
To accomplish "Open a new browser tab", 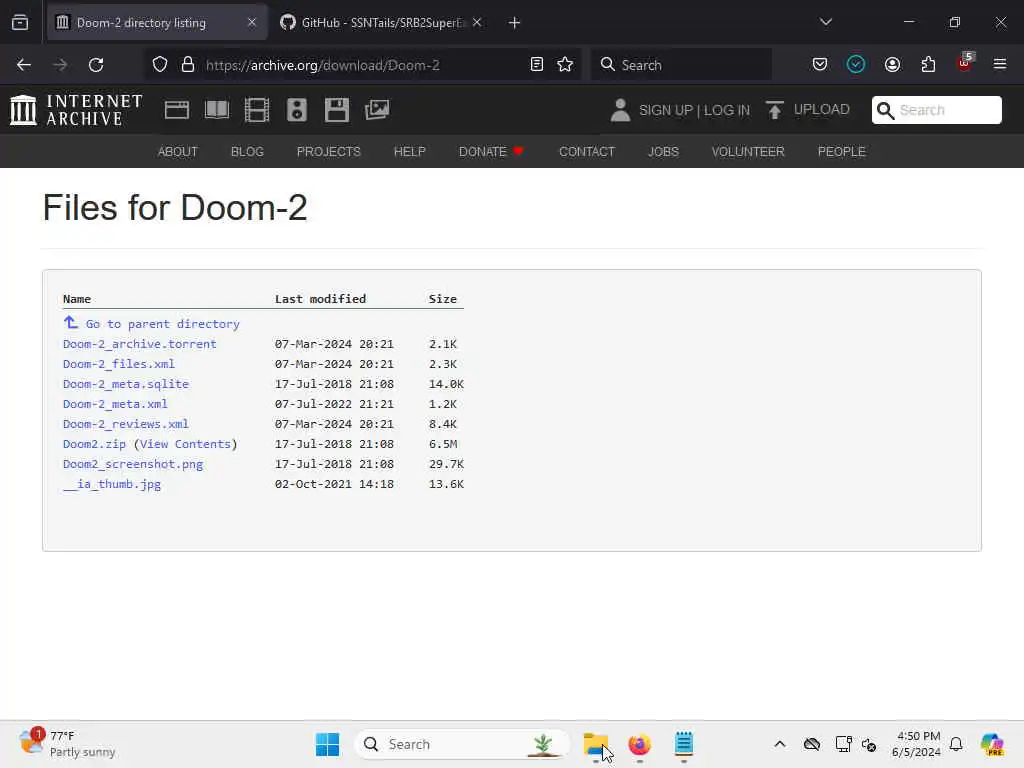I will (x=515, y=23).
